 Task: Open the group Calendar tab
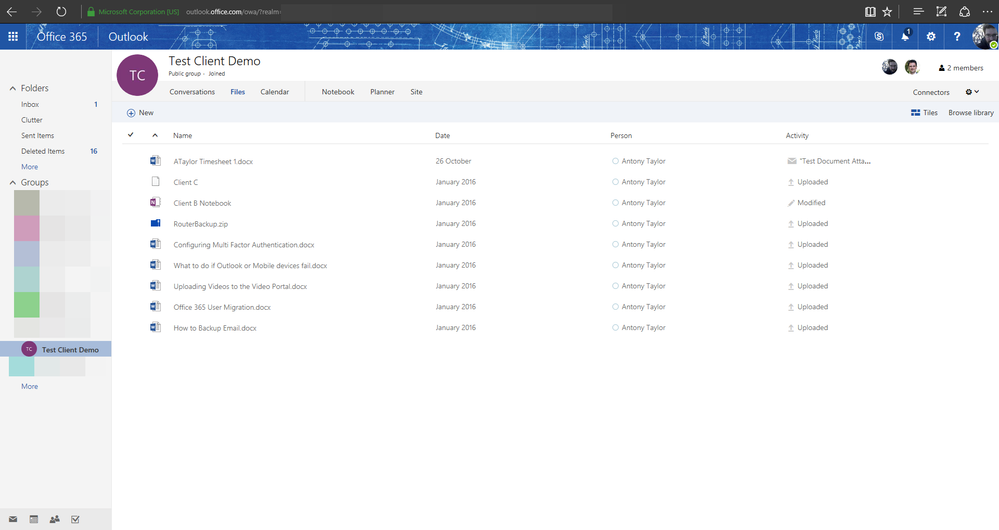(x=275, y=92)
